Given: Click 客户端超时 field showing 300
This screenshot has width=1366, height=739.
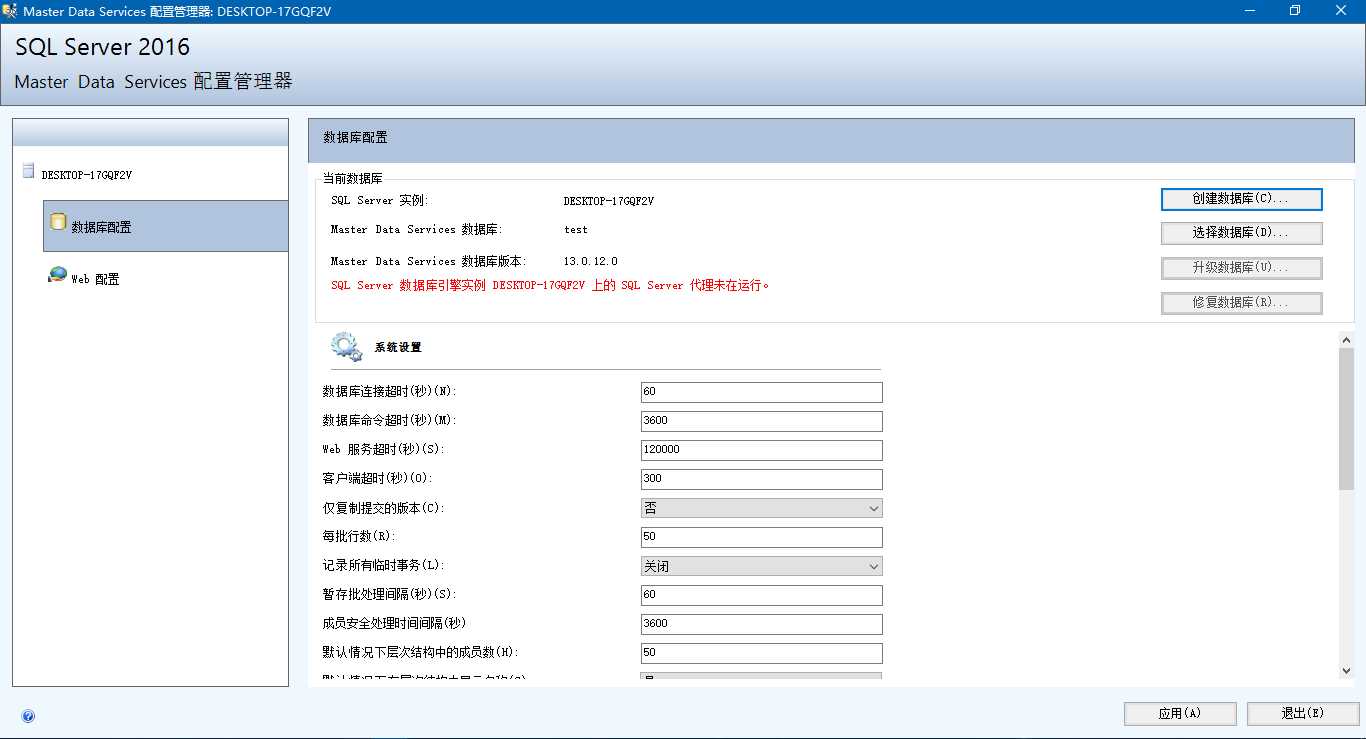Looking at the screenshot, I should (761, 479).
